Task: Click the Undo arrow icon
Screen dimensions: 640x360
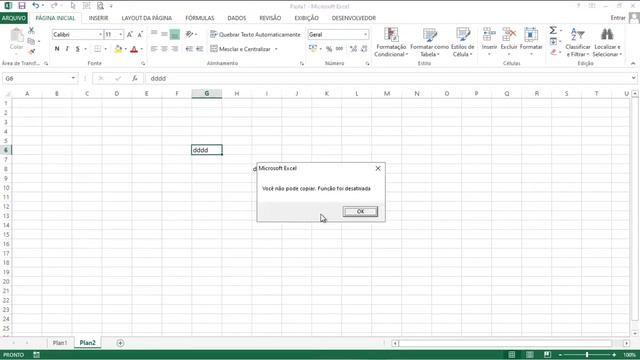Action: coord(36,6)
